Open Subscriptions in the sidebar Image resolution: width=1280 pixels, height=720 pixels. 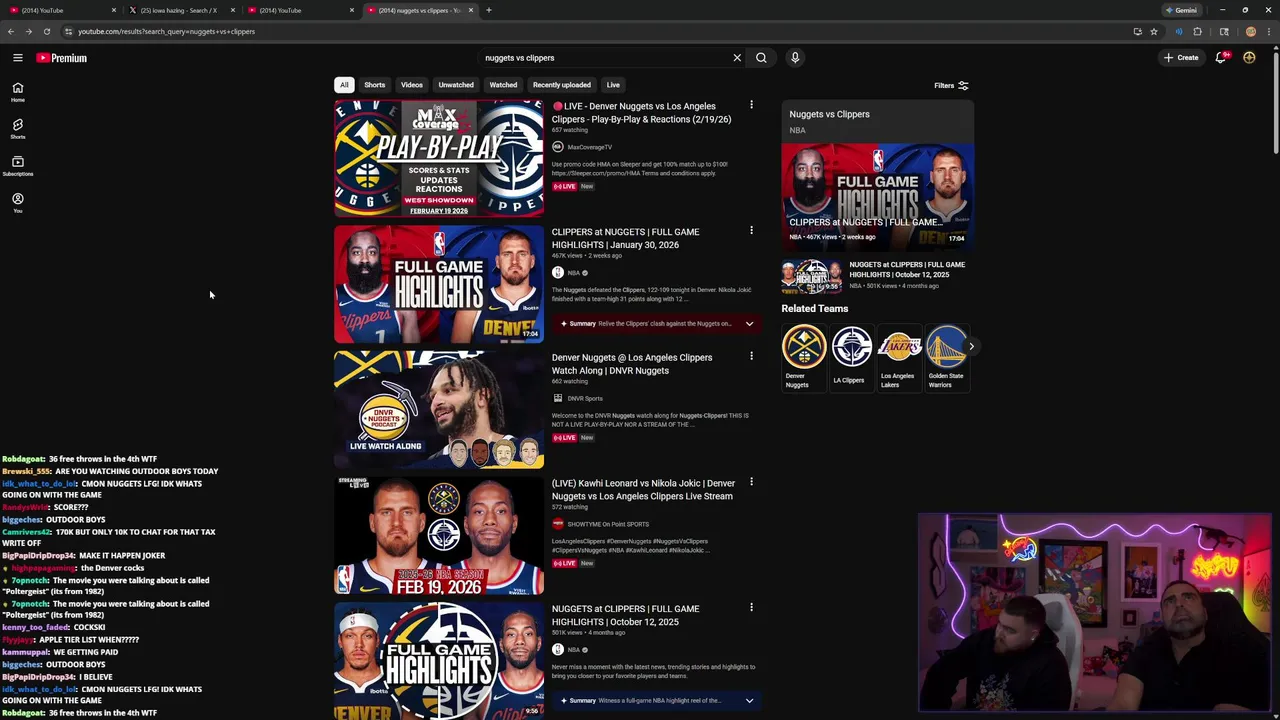[x=17, y=165]
